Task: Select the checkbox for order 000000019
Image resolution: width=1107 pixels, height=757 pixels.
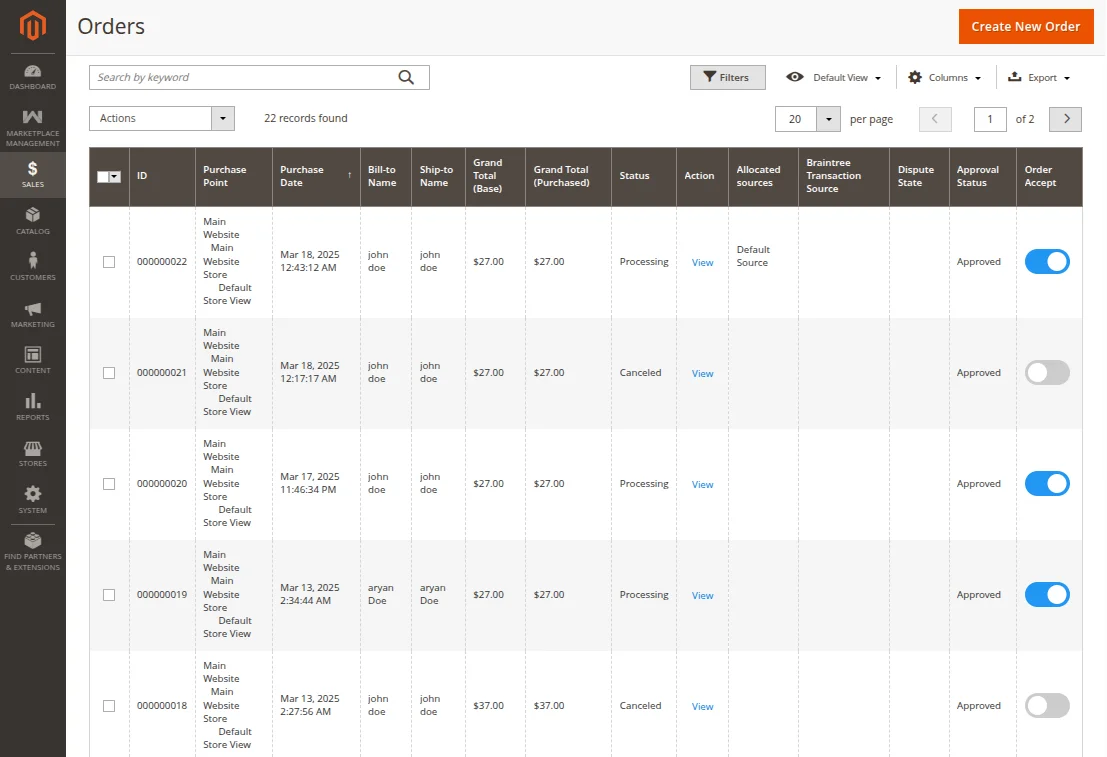Action: pos(109,594)
